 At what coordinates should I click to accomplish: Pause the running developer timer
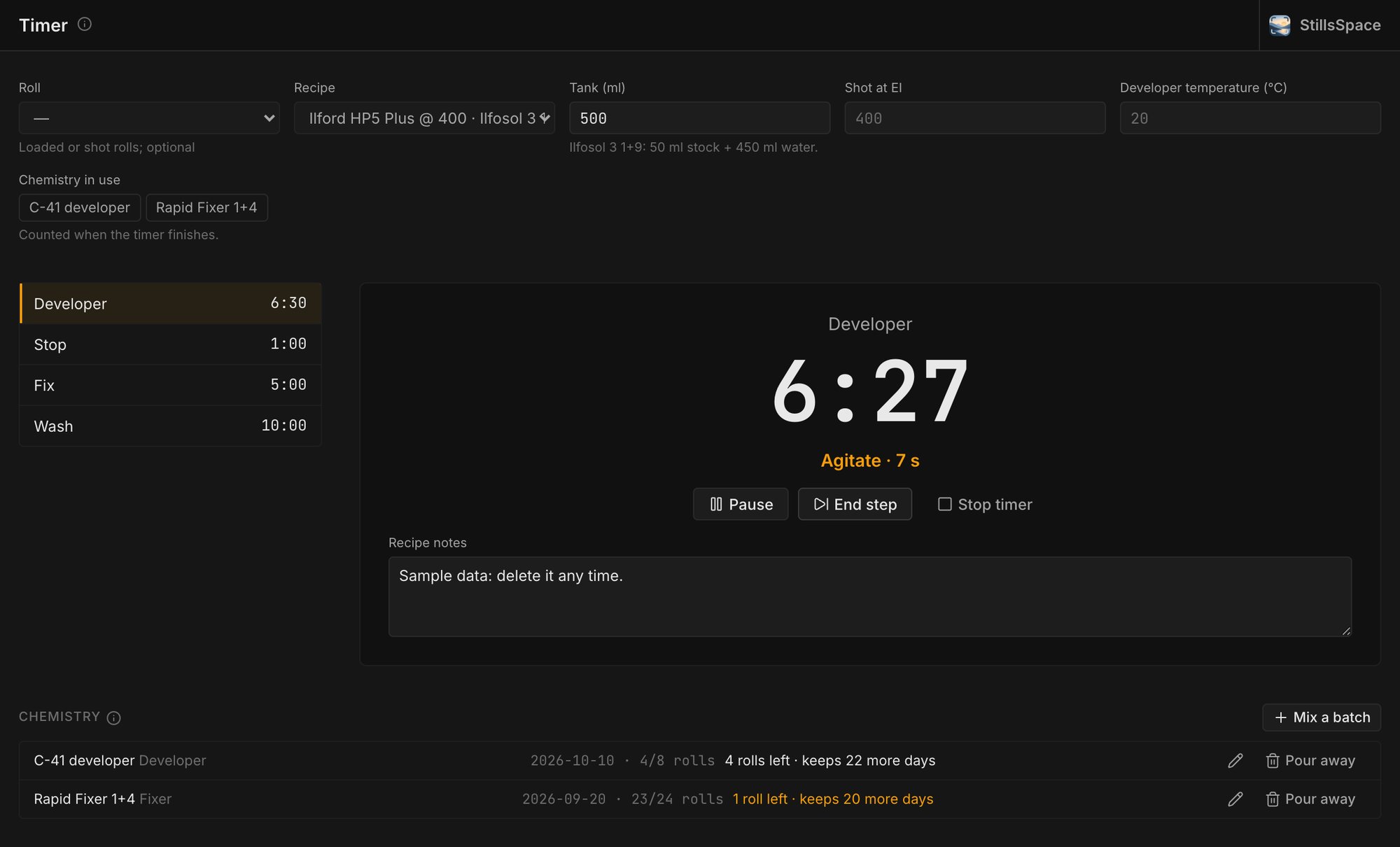pyautogui.click(x=741, y=504)
